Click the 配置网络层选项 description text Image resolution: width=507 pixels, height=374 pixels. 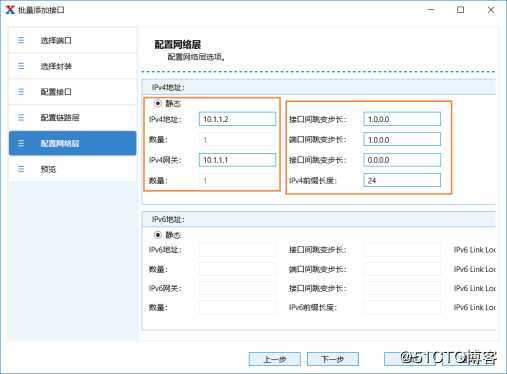(196, 57)
